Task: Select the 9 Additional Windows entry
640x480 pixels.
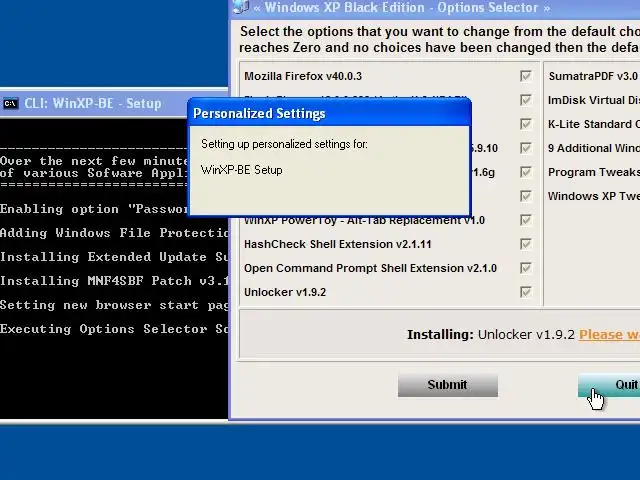Action: 594,148
